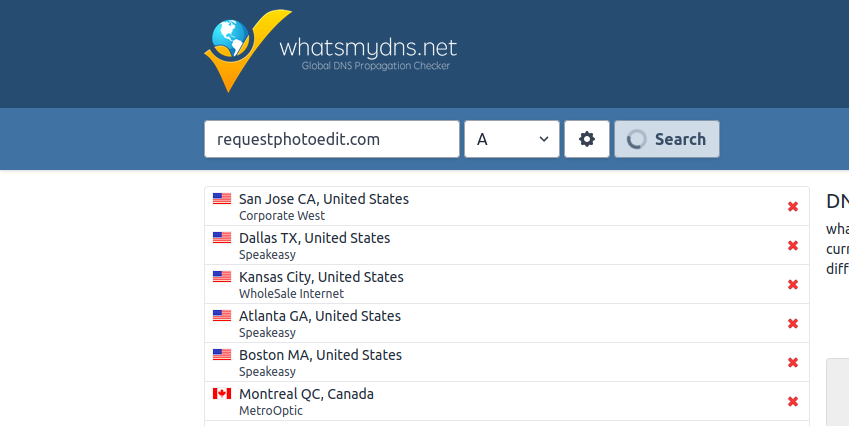Click the red X for Dallas TX
The image size is (849, 426).
coord(793,245)
